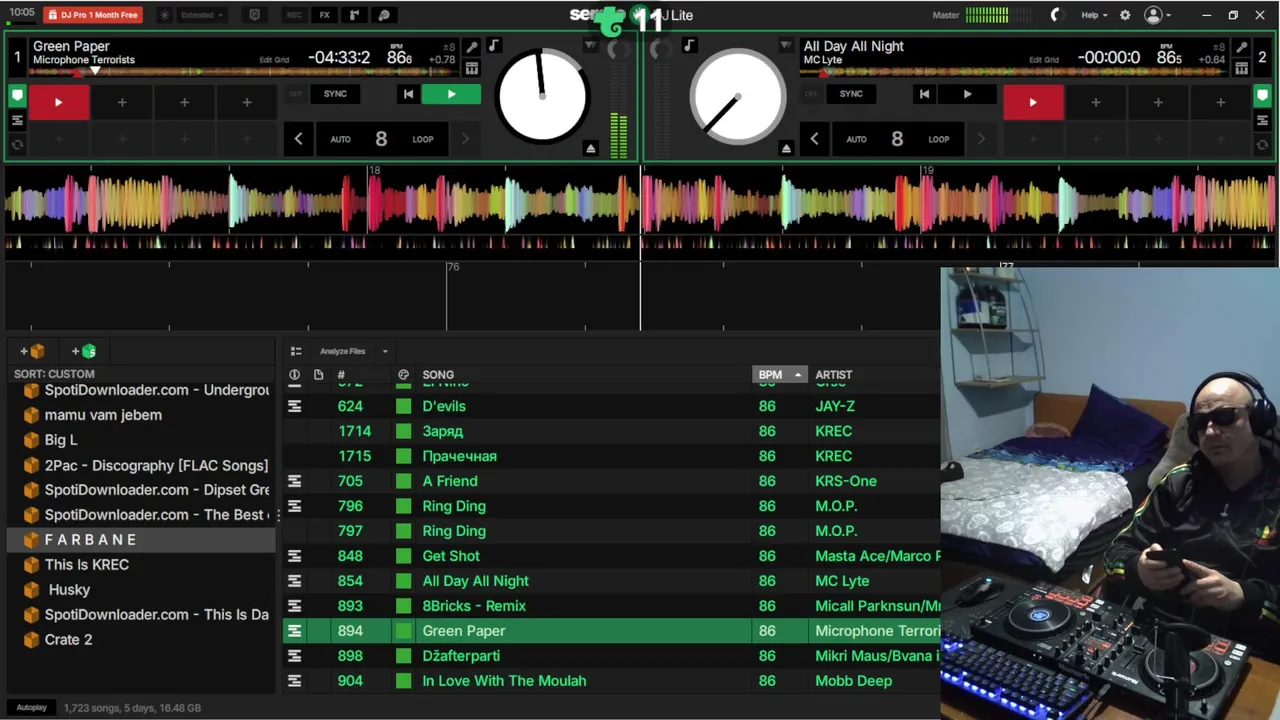Trigger deck 1 red cue point 1
The image size is (1280, 720).
point(58,102)
